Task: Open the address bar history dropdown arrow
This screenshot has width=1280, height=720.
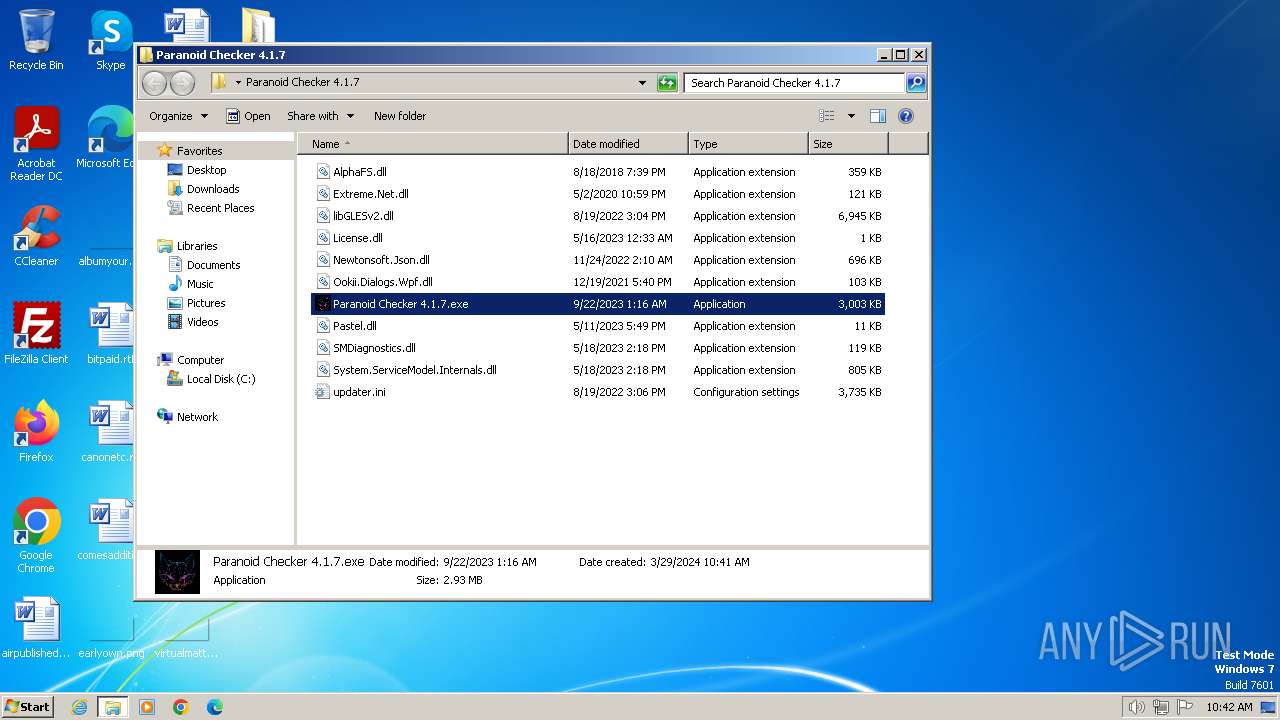Action: (642, 83)
